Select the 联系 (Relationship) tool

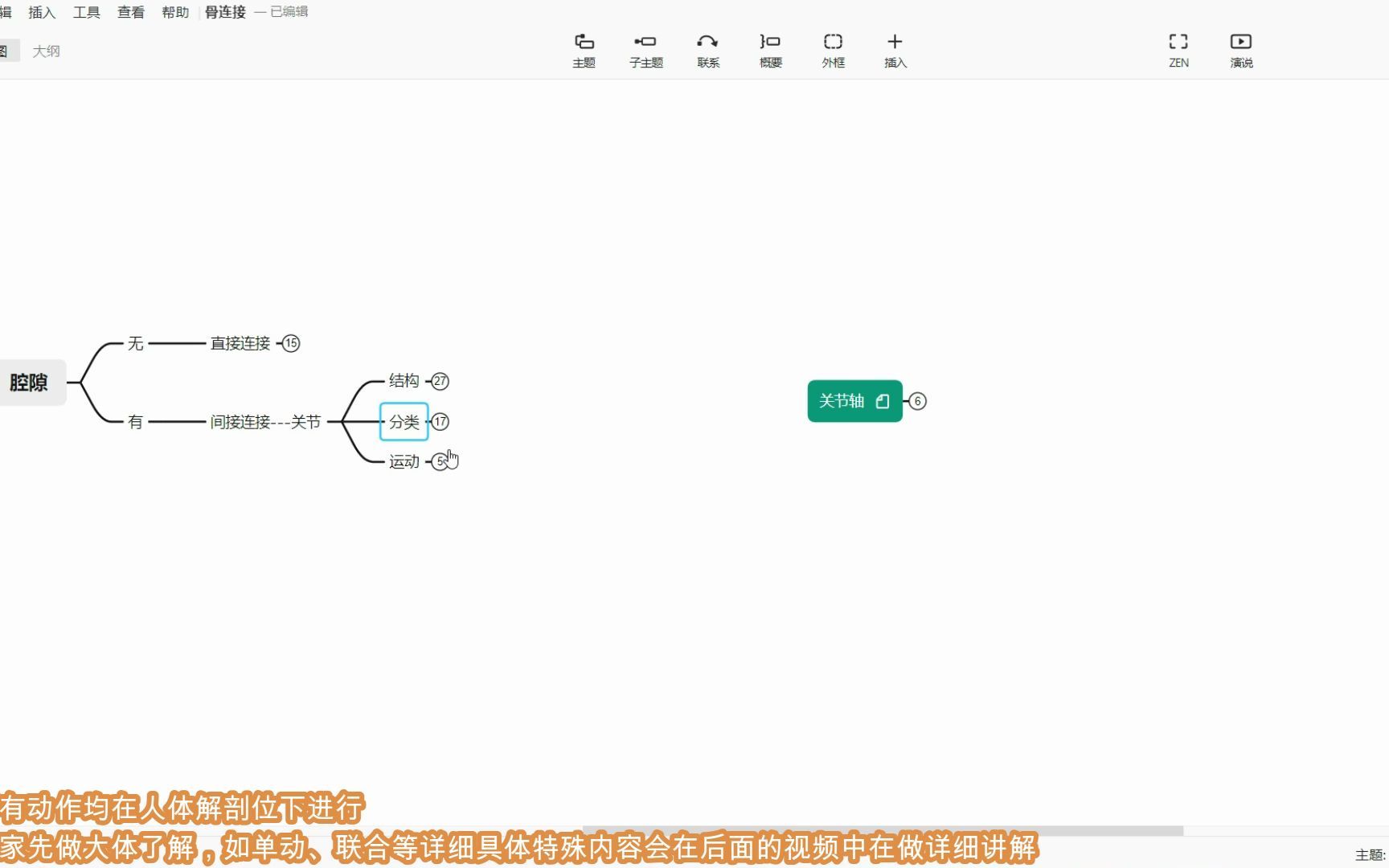tap(707, 50)
